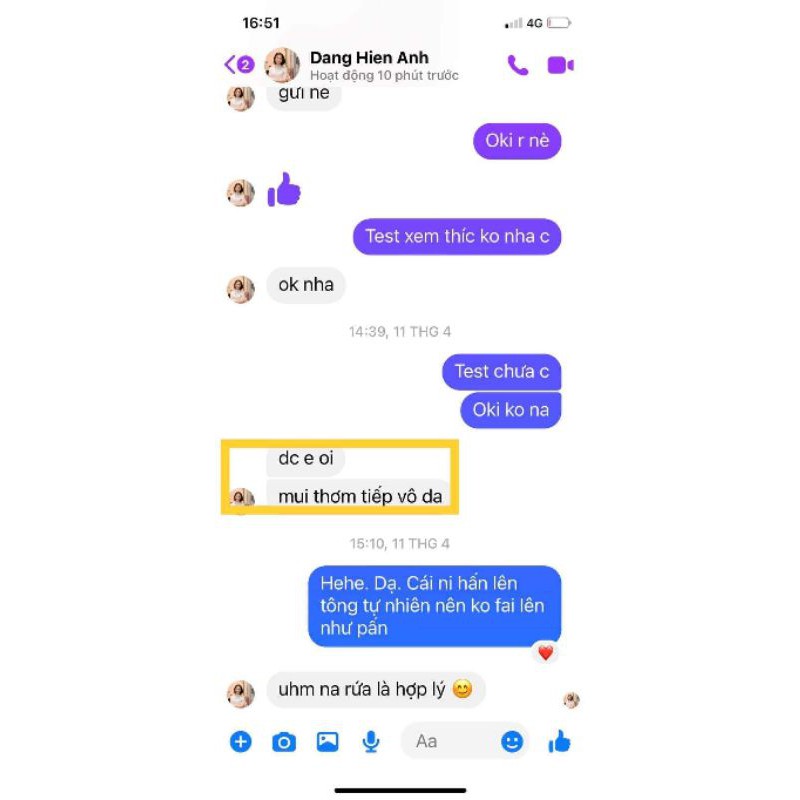Tap the back arrow with unread badge
Viewport: 800px width, 800px height.
(x=239, y=65)
